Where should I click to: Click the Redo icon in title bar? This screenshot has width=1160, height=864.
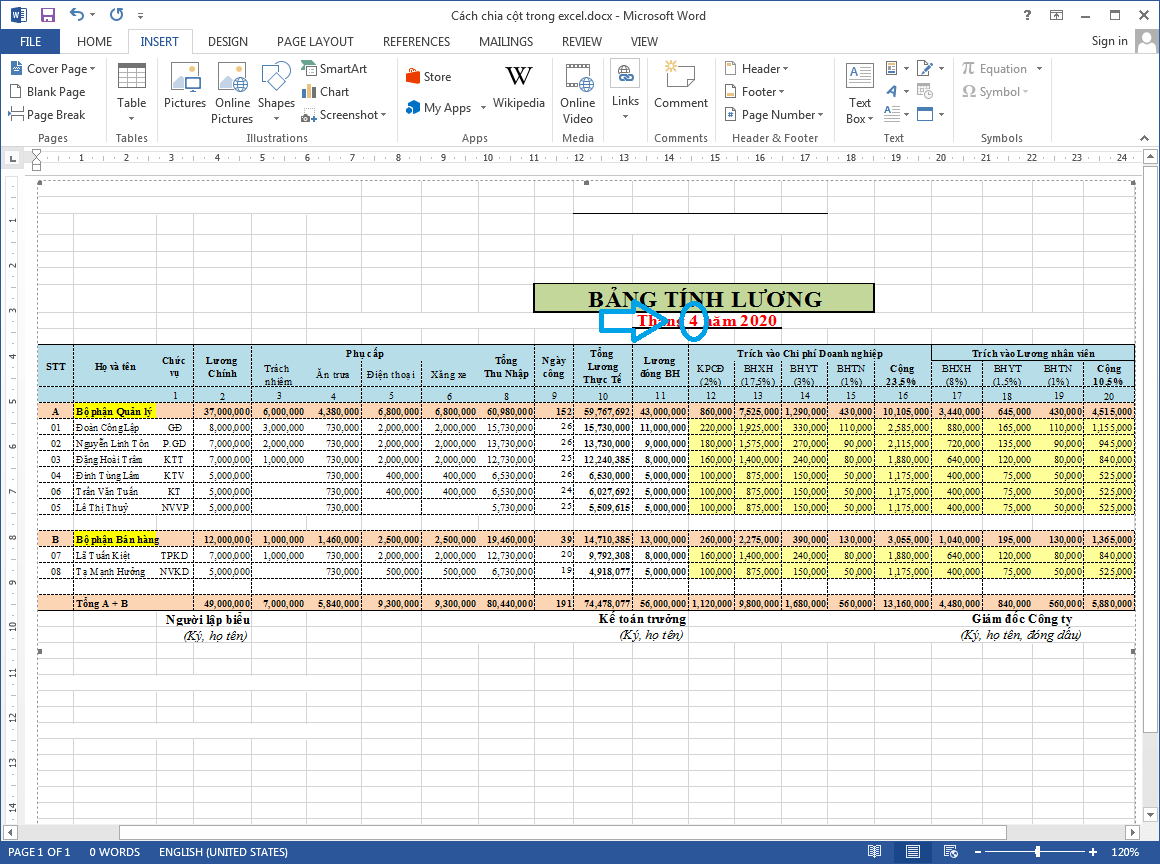[x=116, y=15]
